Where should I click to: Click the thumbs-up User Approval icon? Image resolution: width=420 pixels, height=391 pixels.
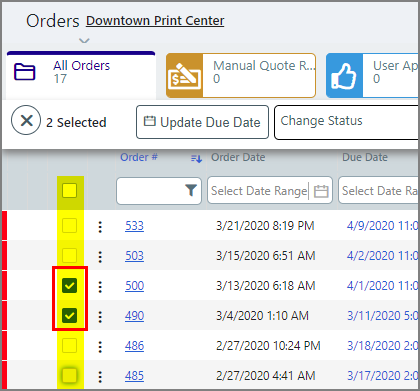tap(344, 76)
